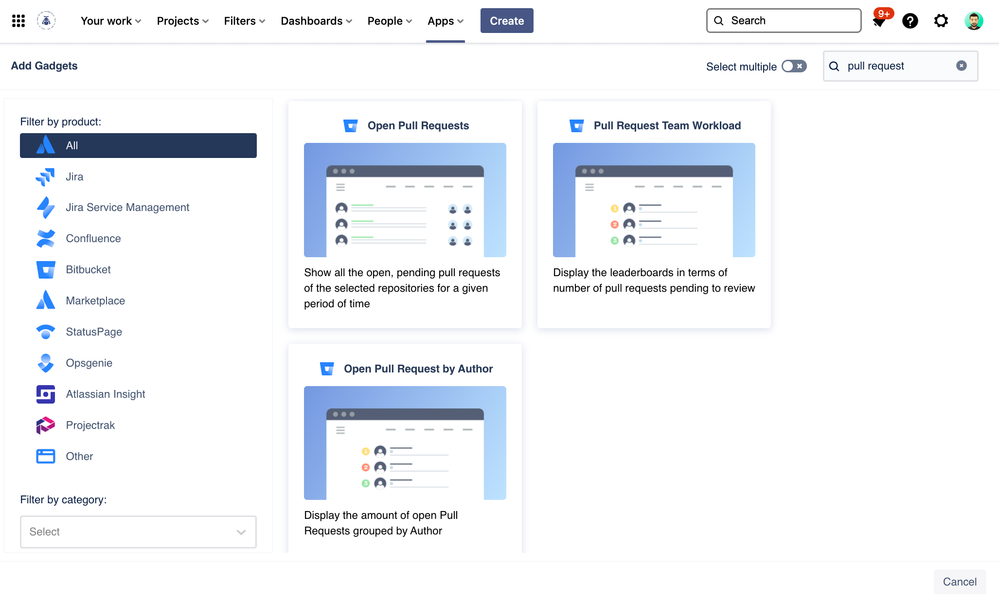
Task: Expand the Filters dropdown menu
Action: click(245, 21)
